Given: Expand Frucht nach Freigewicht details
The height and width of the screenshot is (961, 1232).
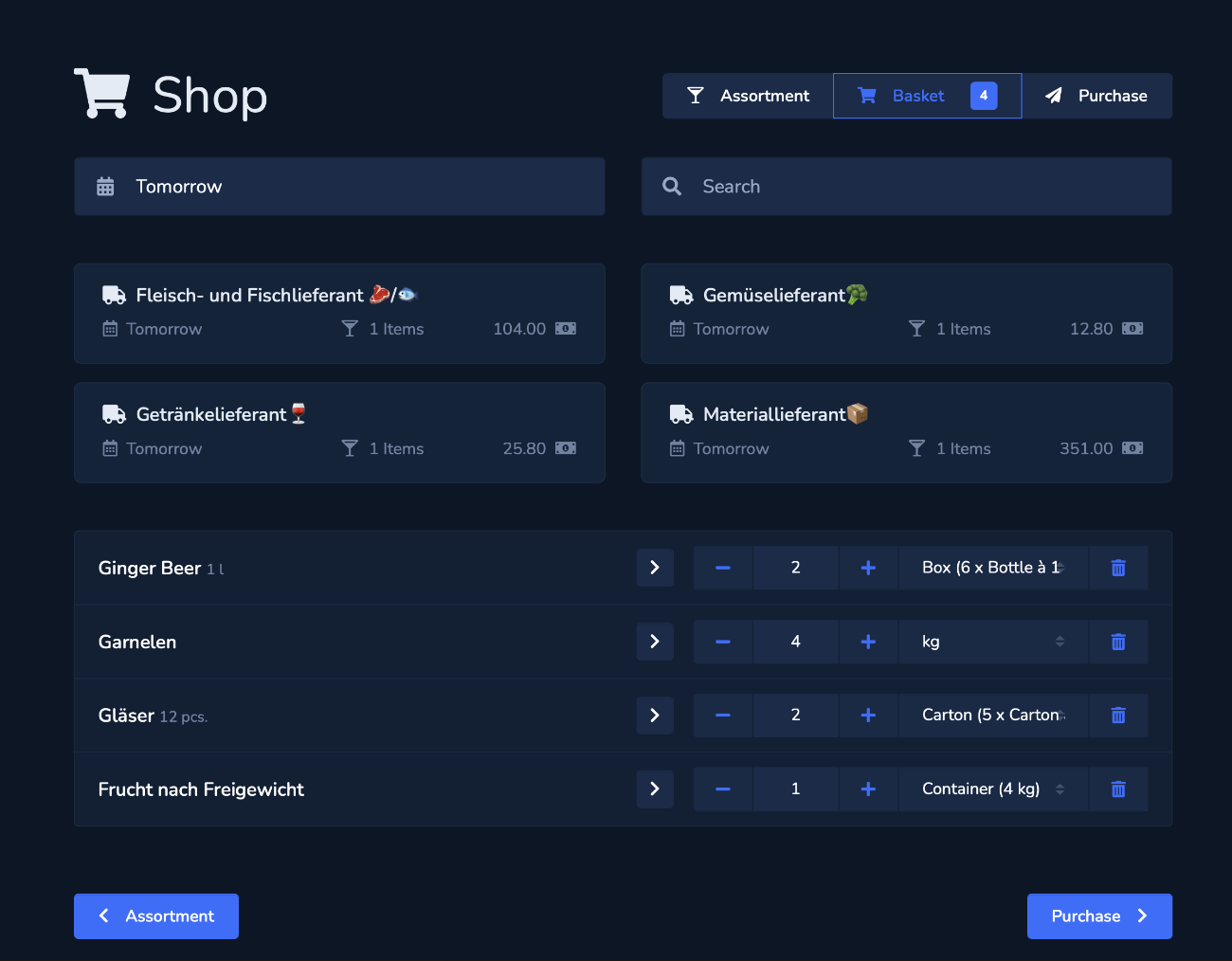Looking at the screenshot, I should 655,789.
